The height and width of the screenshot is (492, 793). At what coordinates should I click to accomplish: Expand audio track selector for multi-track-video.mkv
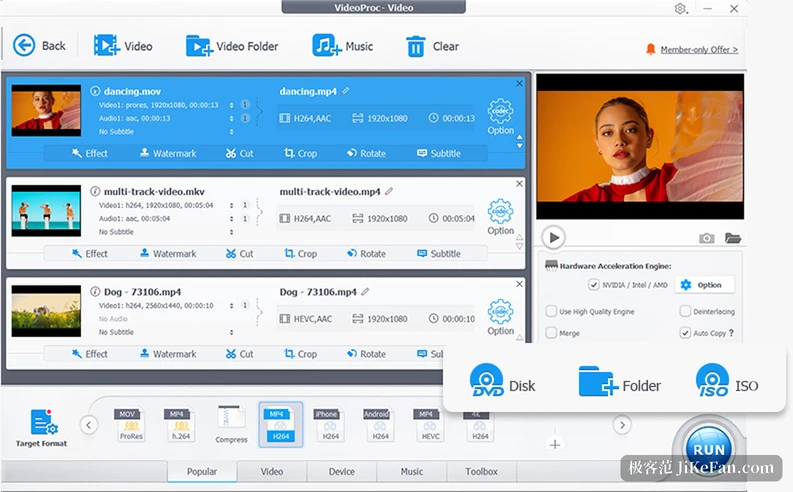[232, 218]
